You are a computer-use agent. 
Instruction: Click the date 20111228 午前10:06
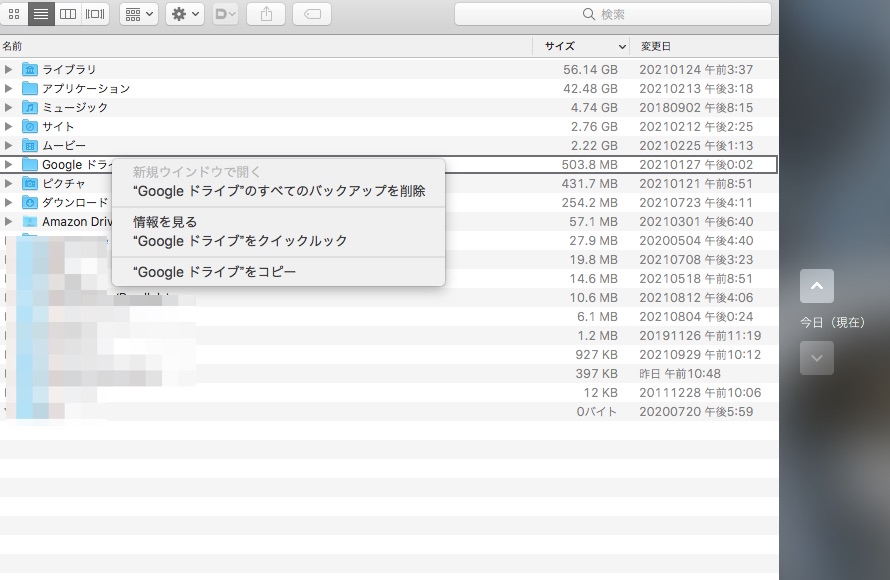tap(700, 393)
